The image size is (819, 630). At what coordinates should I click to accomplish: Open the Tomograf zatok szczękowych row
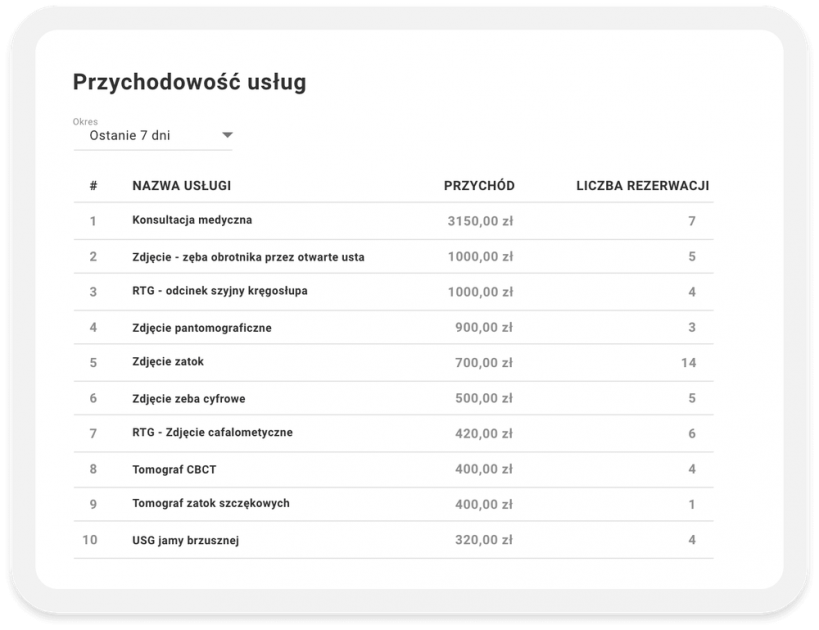[393, 504]
